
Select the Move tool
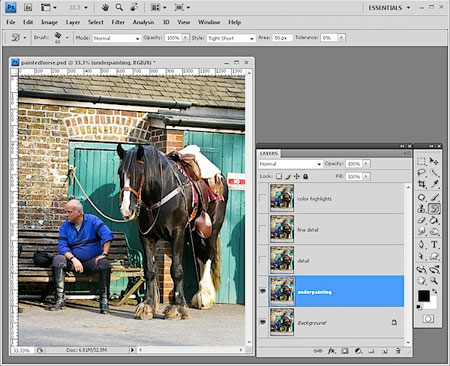point(434,161)
